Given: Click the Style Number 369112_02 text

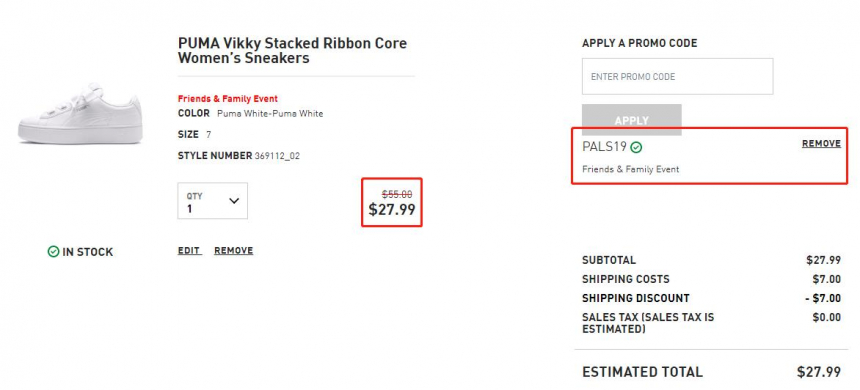Looking at the screenshot, I should coord(239,156).
